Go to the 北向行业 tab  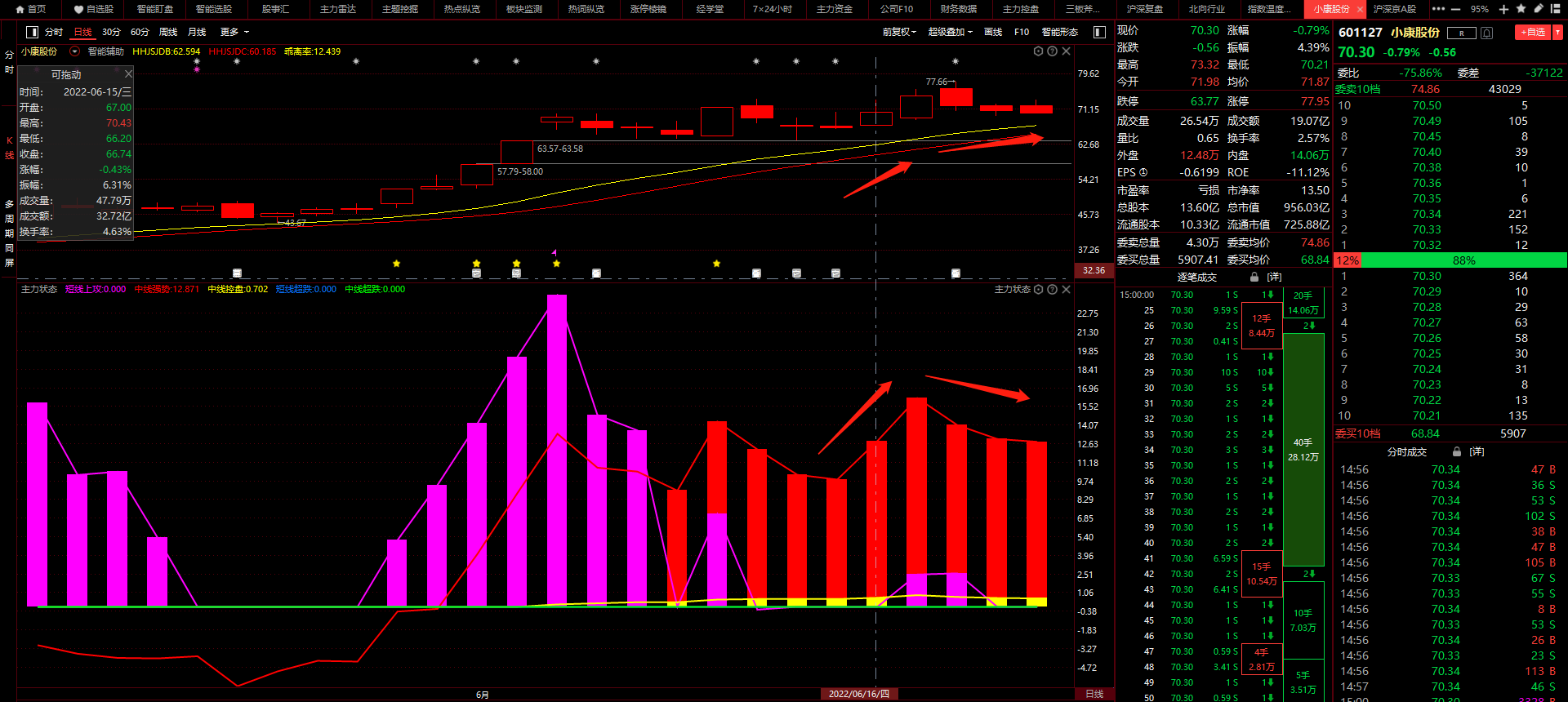[1207, 9]
